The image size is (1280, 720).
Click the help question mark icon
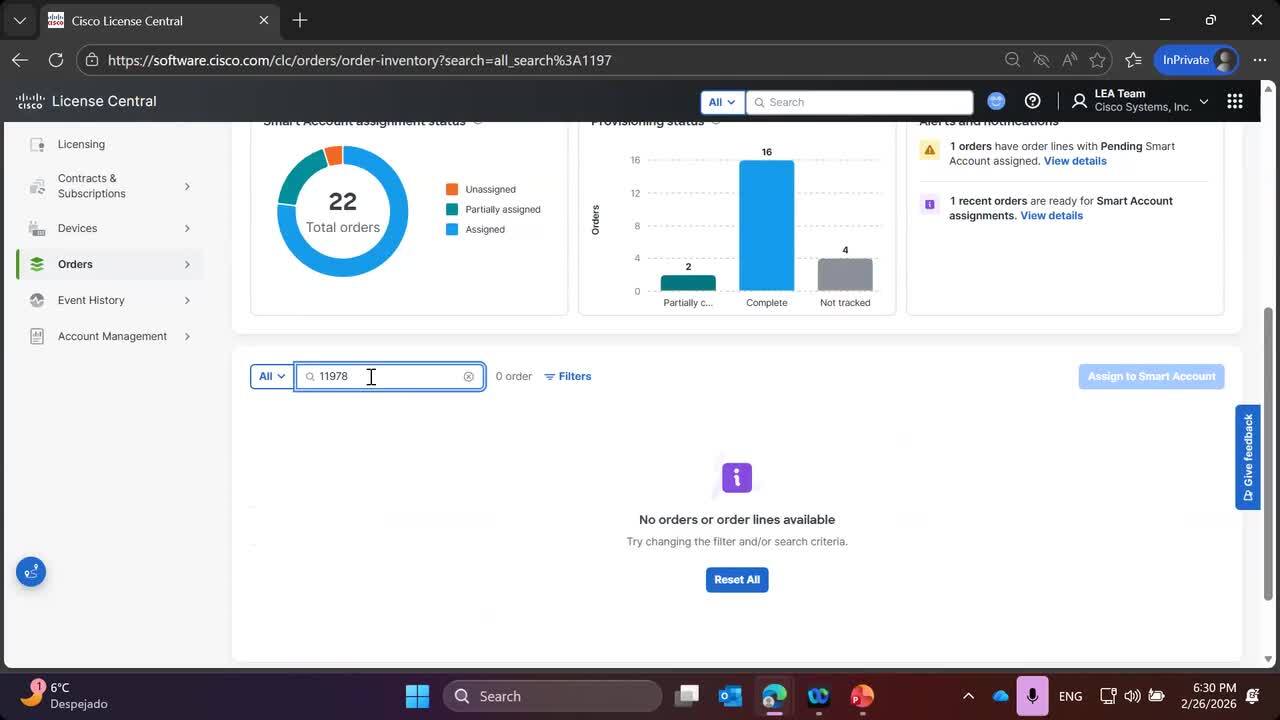coord(1033,101)
